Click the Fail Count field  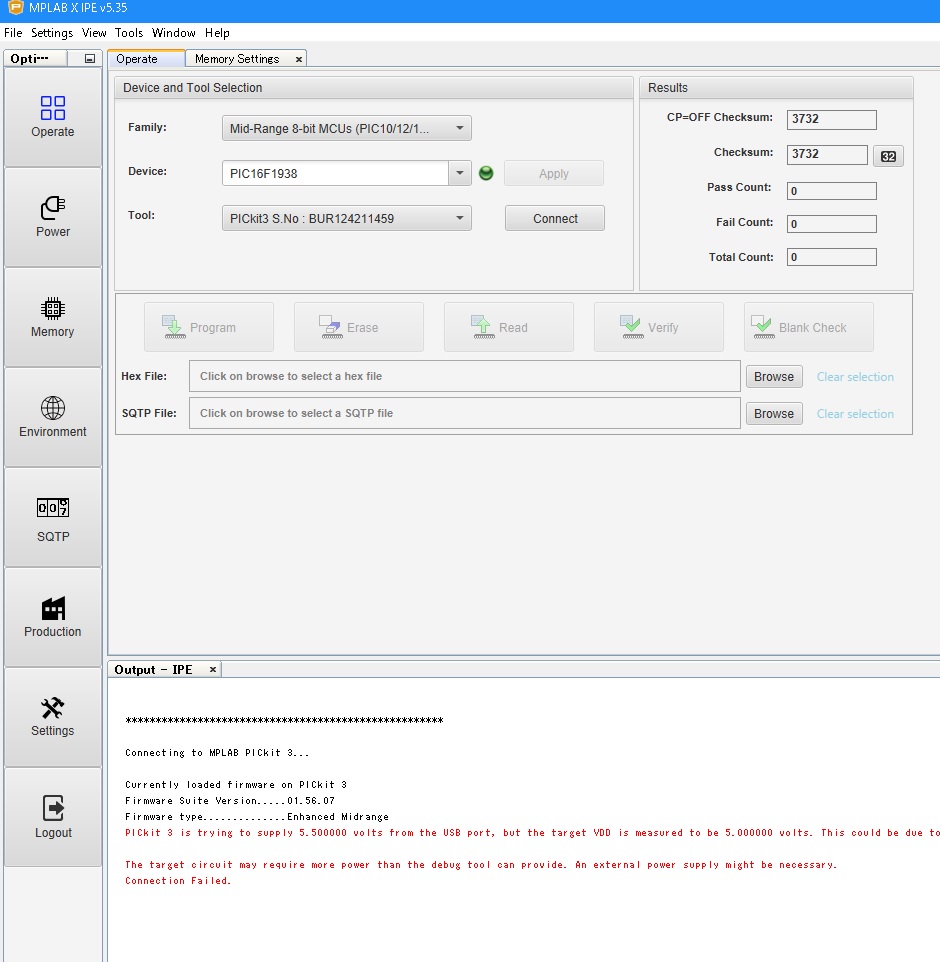coord(831,223)
